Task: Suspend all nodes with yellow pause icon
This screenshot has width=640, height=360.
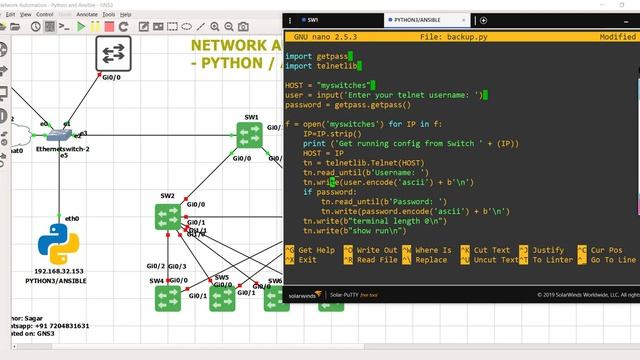Action: [x=95, y=27]
